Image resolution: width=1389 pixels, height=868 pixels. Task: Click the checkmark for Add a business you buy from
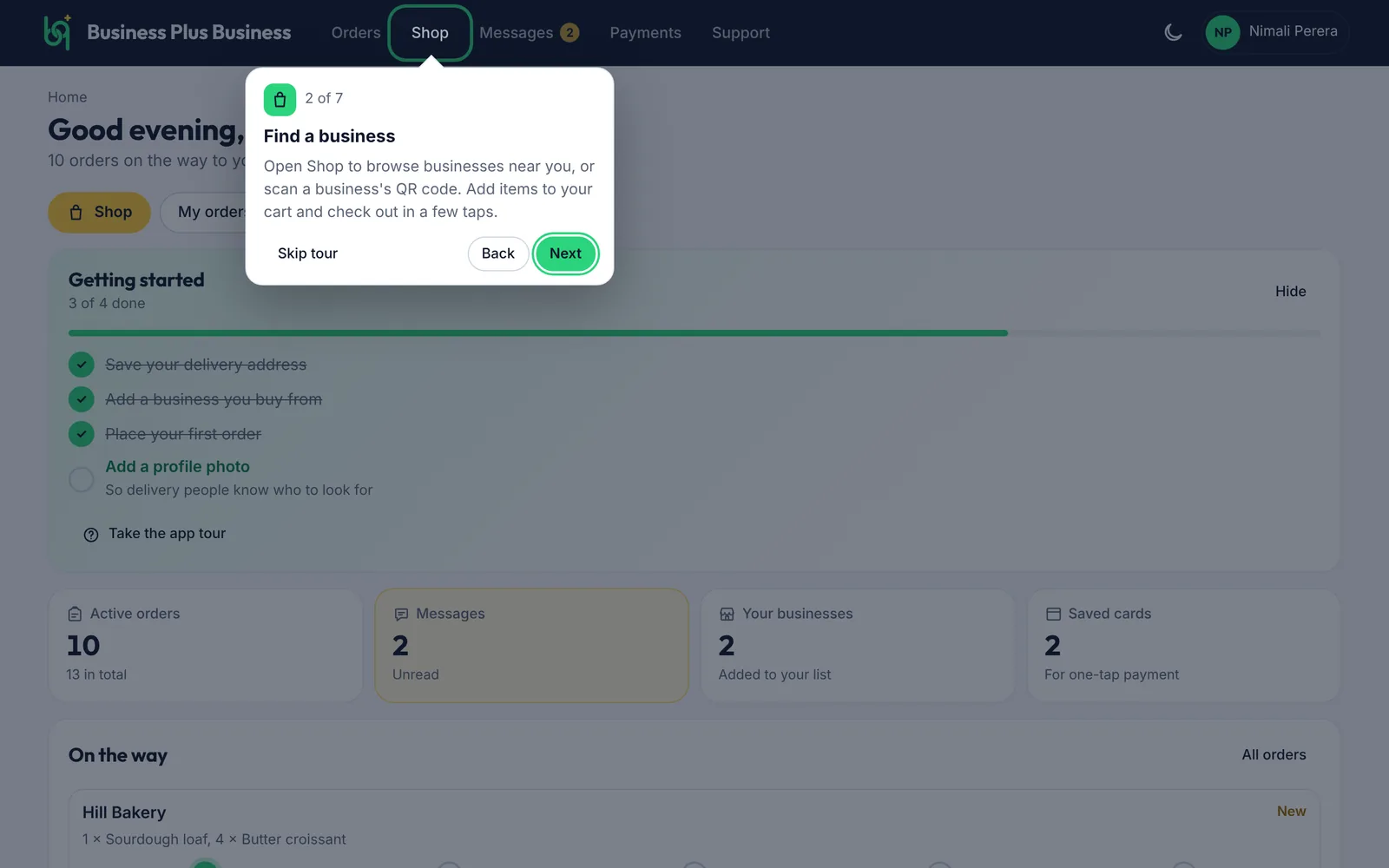point(82,399)
